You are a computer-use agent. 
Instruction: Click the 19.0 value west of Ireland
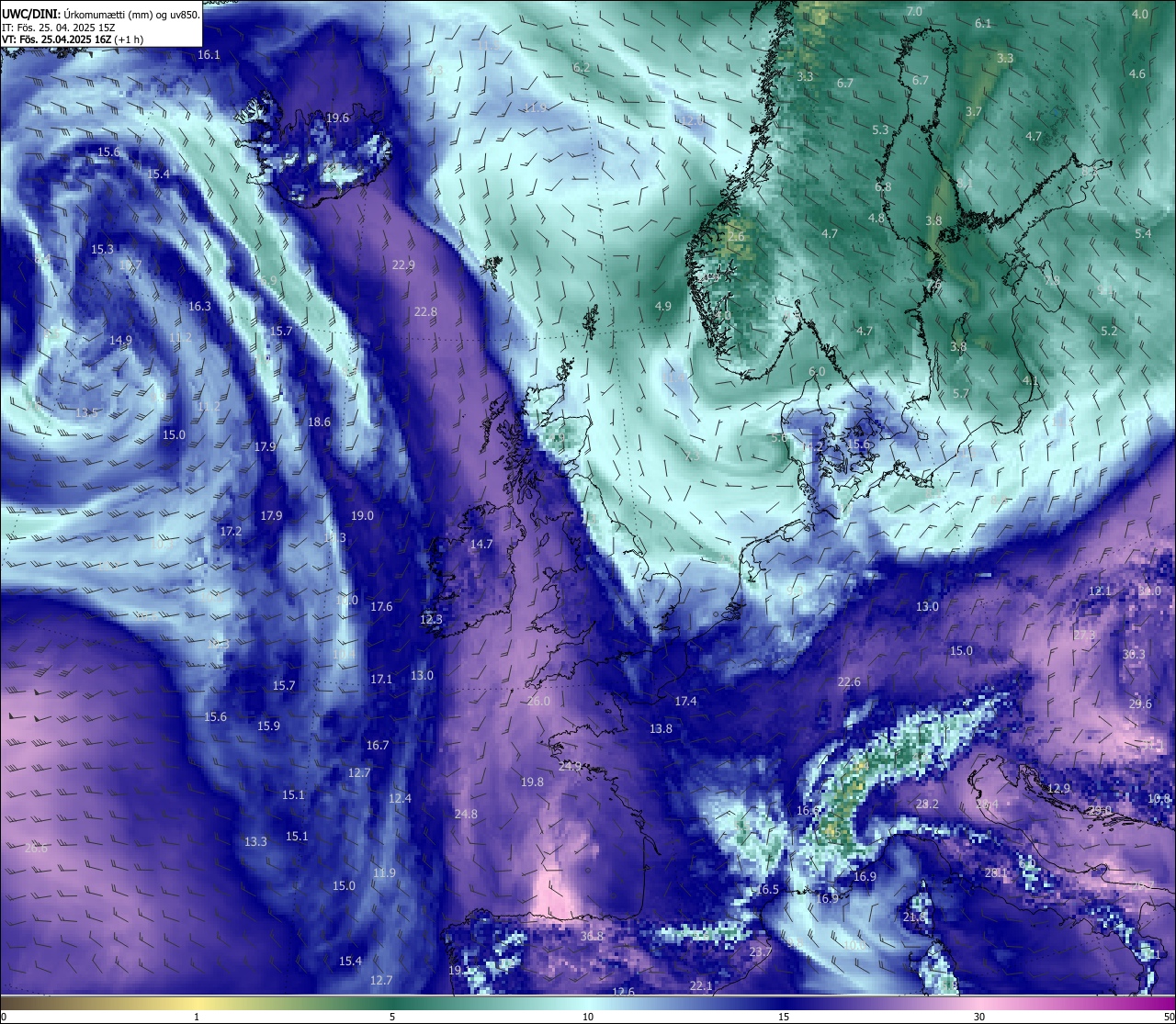363,515
